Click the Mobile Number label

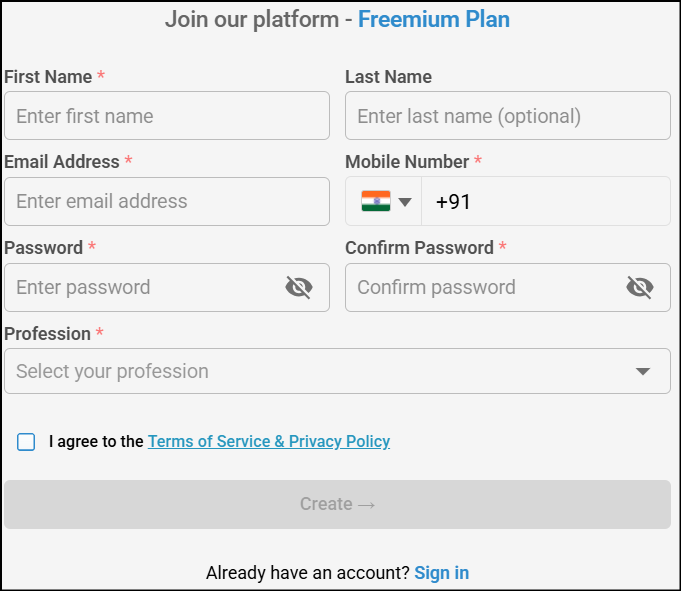(407, 162)
